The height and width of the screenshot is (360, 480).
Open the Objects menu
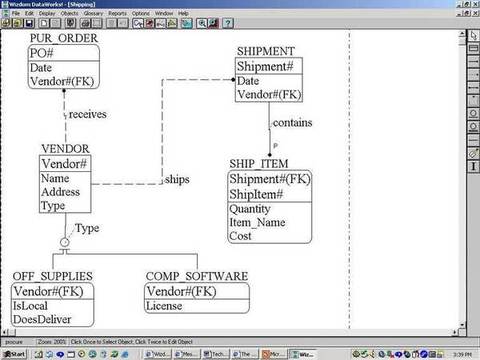click(69, 13)
